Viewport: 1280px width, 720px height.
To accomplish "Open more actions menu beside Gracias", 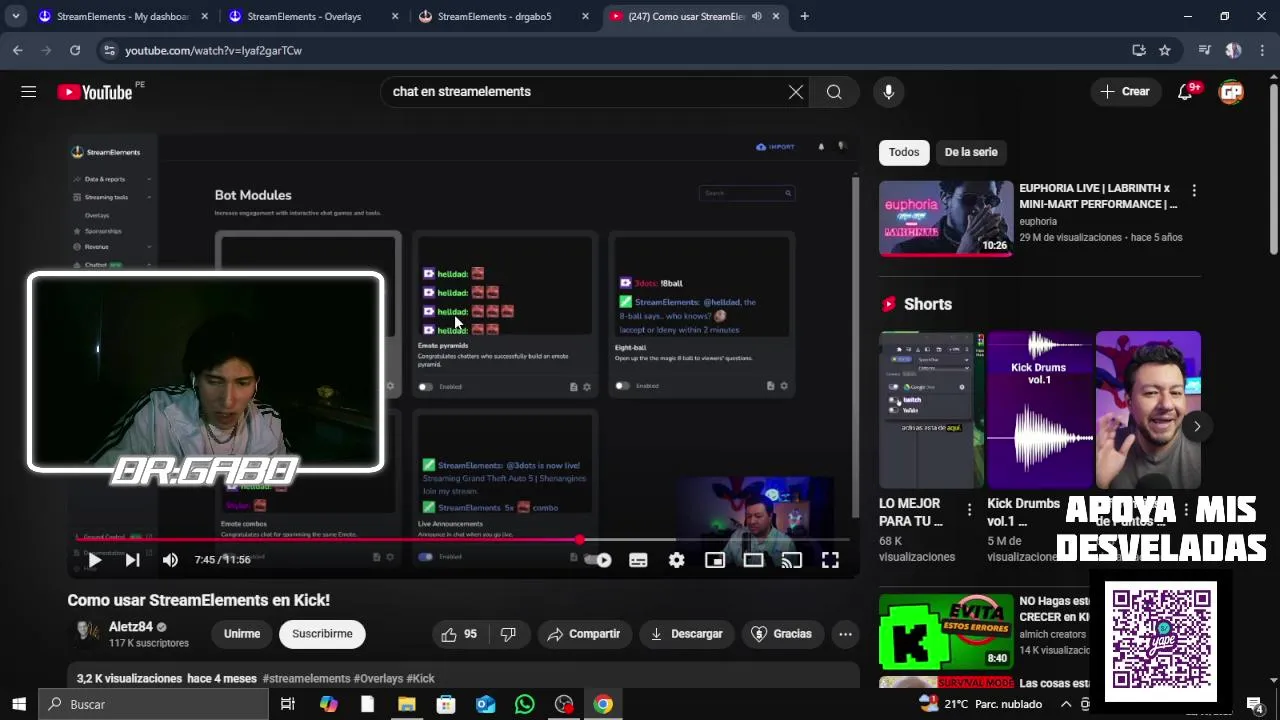I will (845, 634).
